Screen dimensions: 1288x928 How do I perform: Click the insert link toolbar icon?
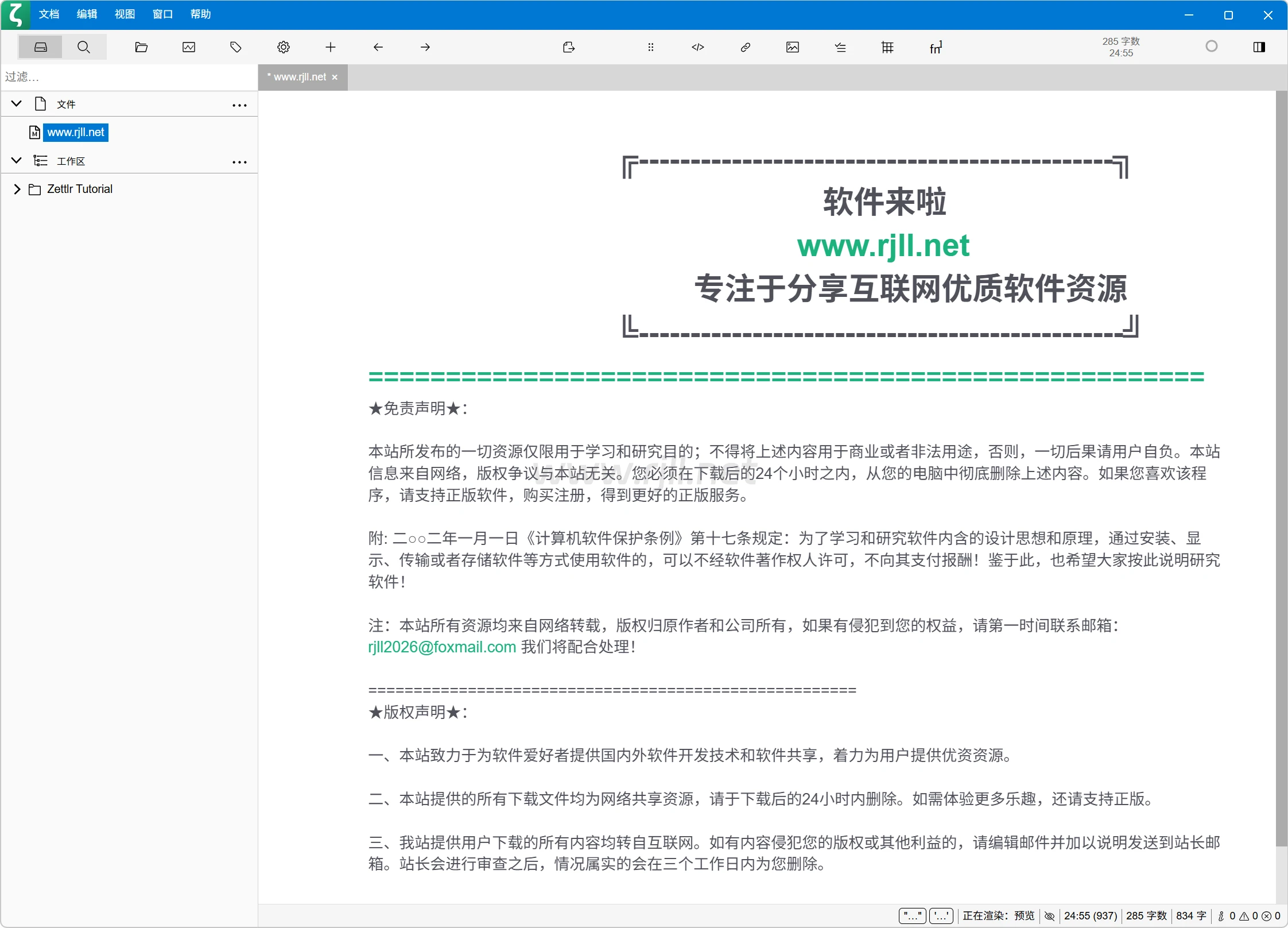click(745, 47)
